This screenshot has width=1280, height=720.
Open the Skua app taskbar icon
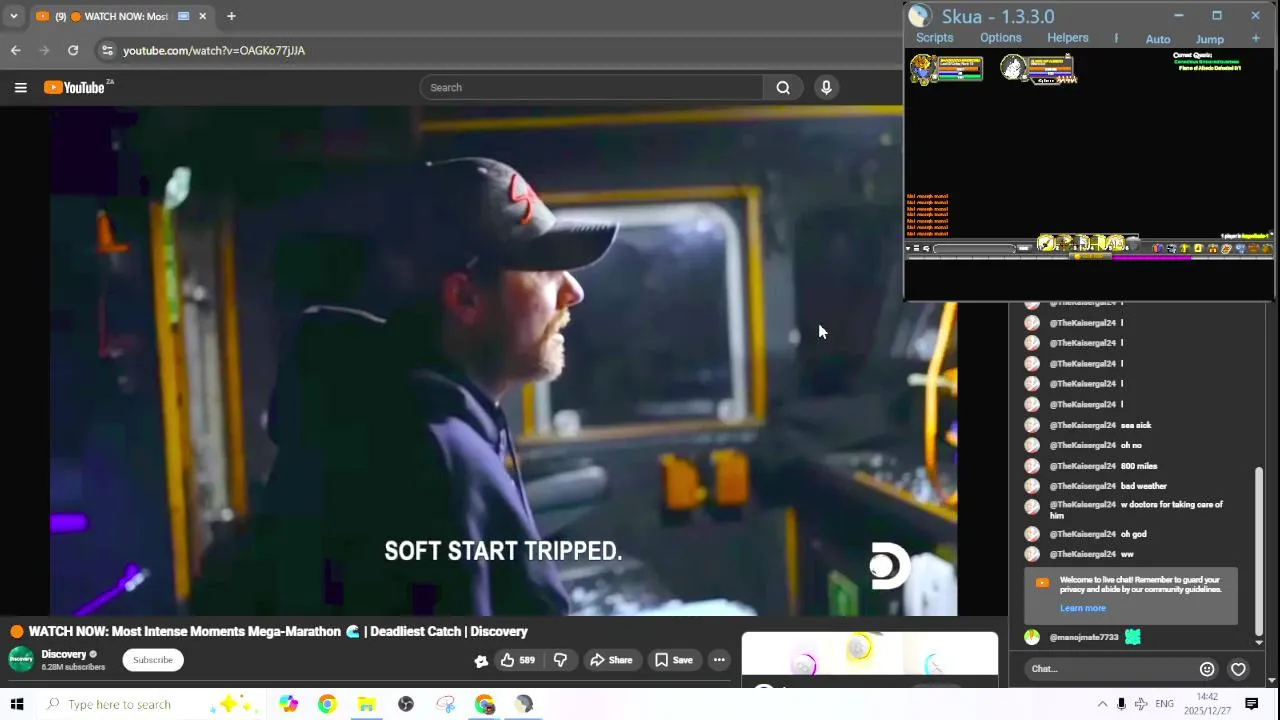[524, 704]
